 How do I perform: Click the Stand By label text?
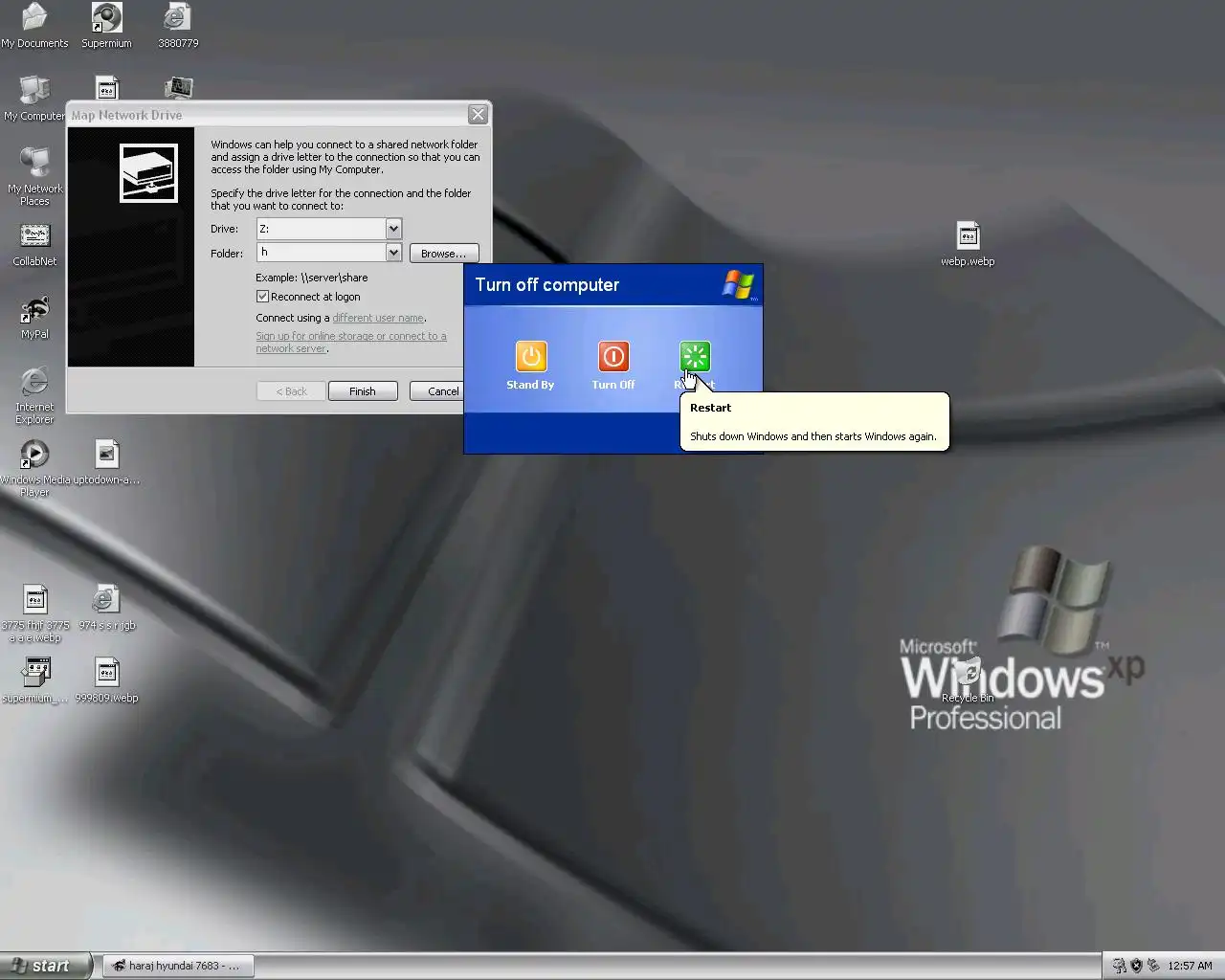[x=530, y=385]
